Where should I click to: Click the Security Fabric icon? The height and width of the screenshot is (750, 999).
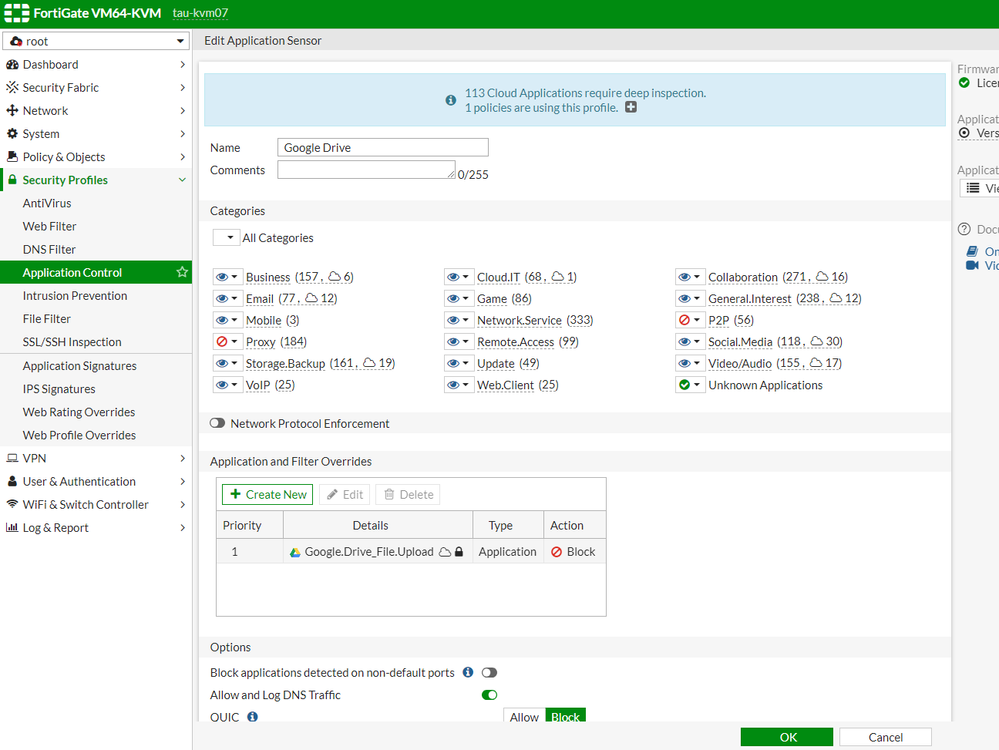point(12,87)
